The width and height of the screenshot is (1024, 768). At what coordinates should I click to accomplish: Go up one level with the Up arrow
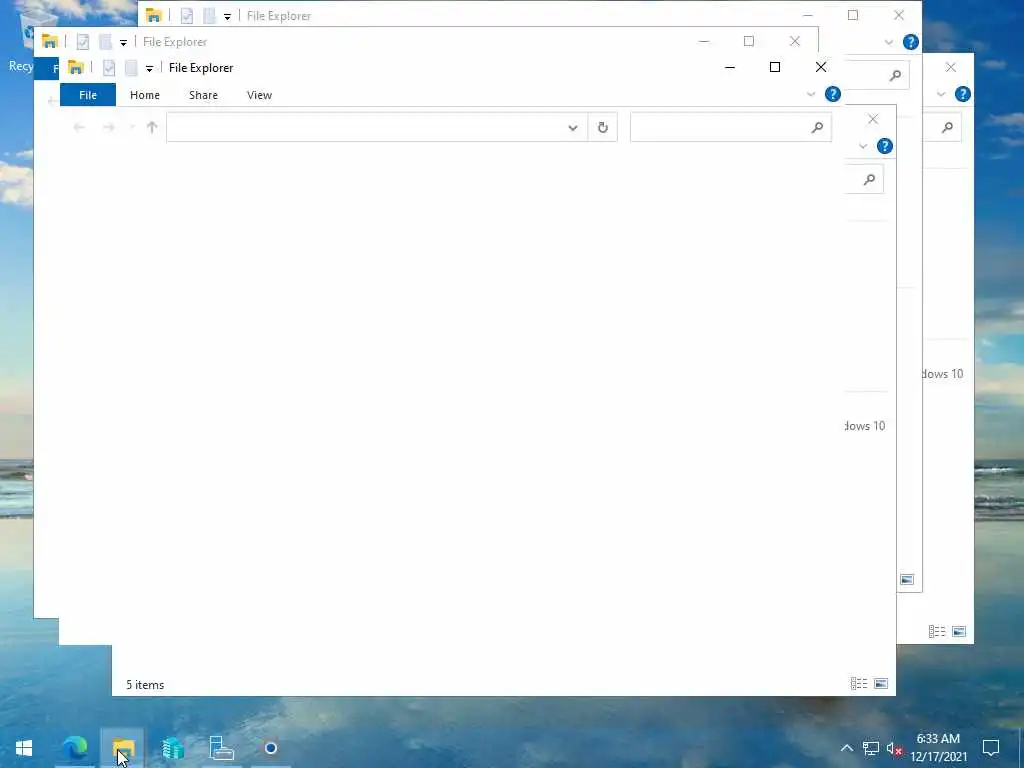click(x=152, y=127)
